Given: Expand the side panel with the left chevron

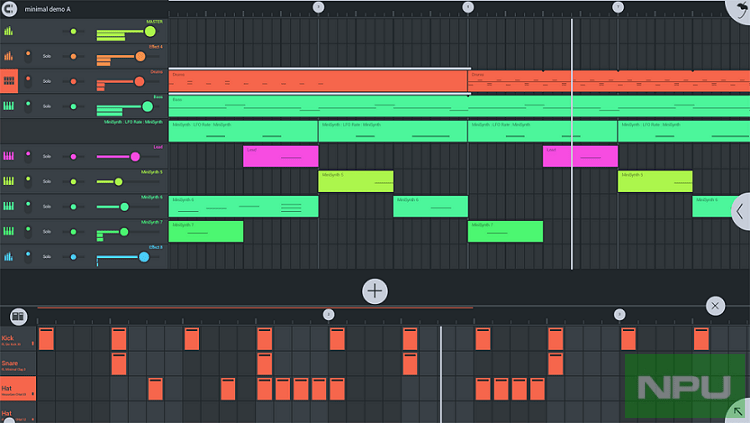Looking at the screenshot, I should (x=741, y=211).
